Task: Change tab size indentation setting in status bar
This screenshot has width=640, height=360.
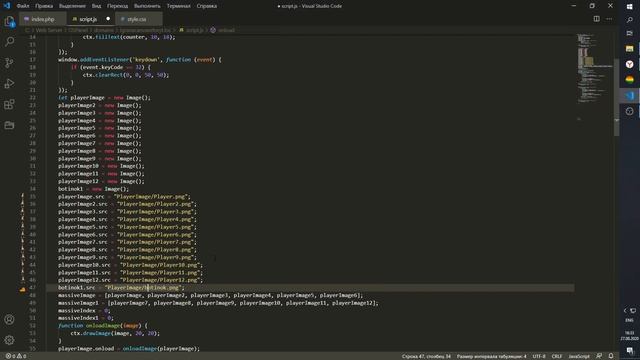Action: tap(491, 356)
